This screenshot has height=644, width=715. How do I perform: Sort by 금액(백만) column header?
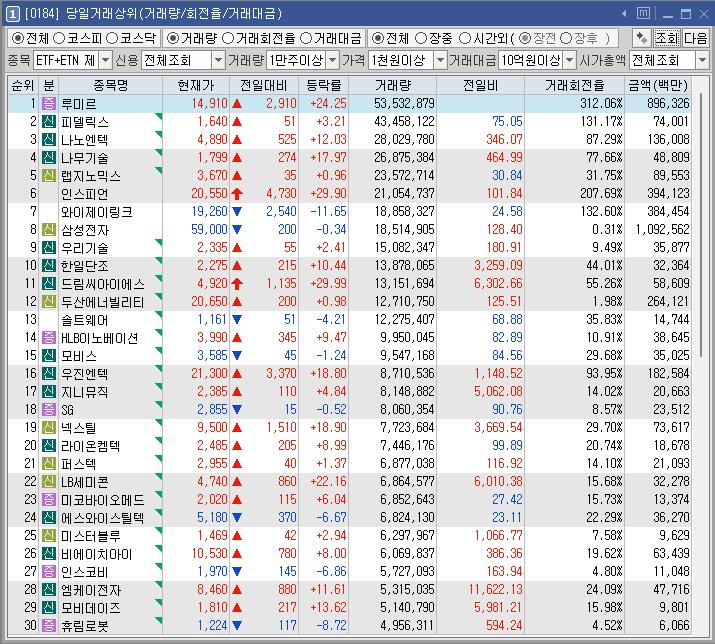coord(658,85)
